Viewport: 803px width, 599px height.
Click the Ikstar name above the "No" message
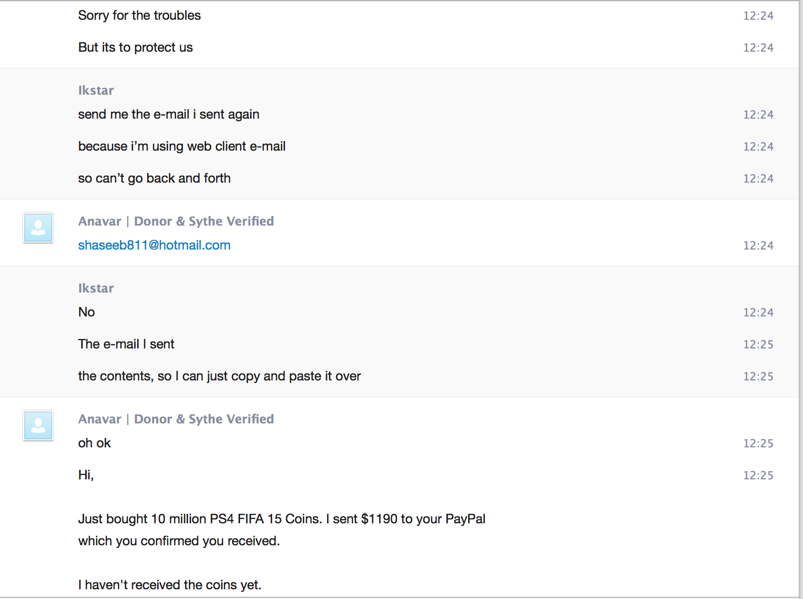click(x=96, y=288)
